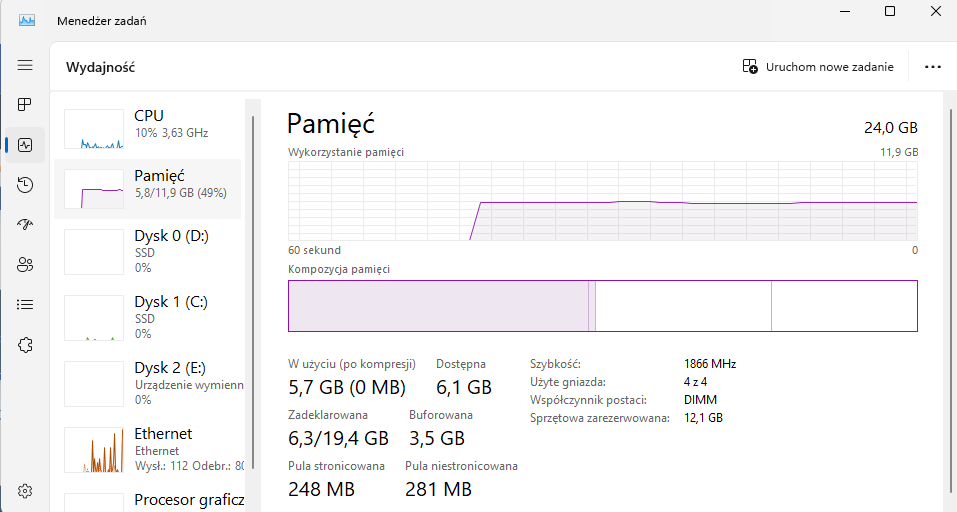The width and height of the screenshot is (957, 512).
Task: Open the Details list icon
Action: coord(25,305)
